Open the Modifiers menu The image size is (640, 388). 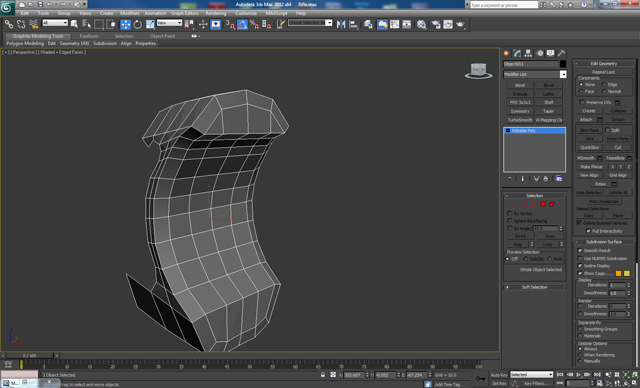click(130, 13)
